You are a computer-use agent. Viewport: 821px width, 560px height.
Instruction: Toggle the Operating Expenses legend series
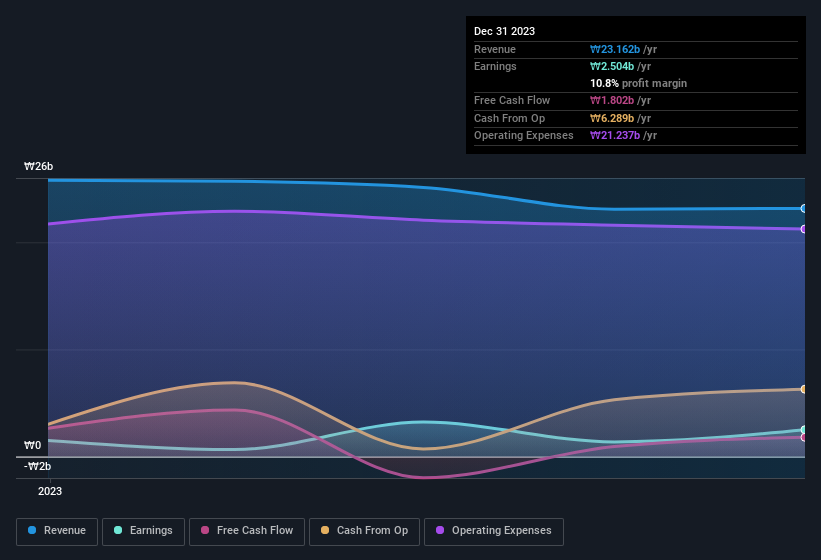pyautogui.click(x=494, y=531)
